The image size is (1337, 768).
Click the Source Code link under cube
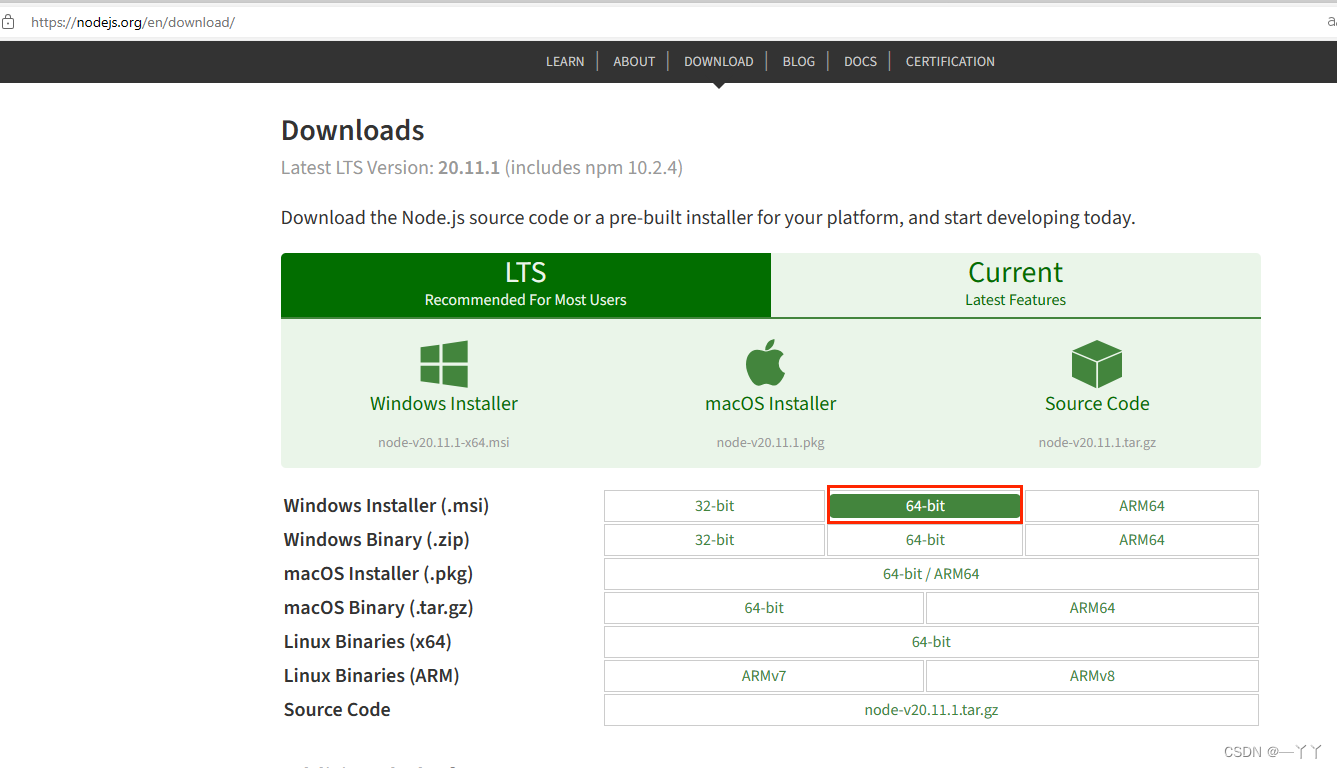(x=1097, y=404)
